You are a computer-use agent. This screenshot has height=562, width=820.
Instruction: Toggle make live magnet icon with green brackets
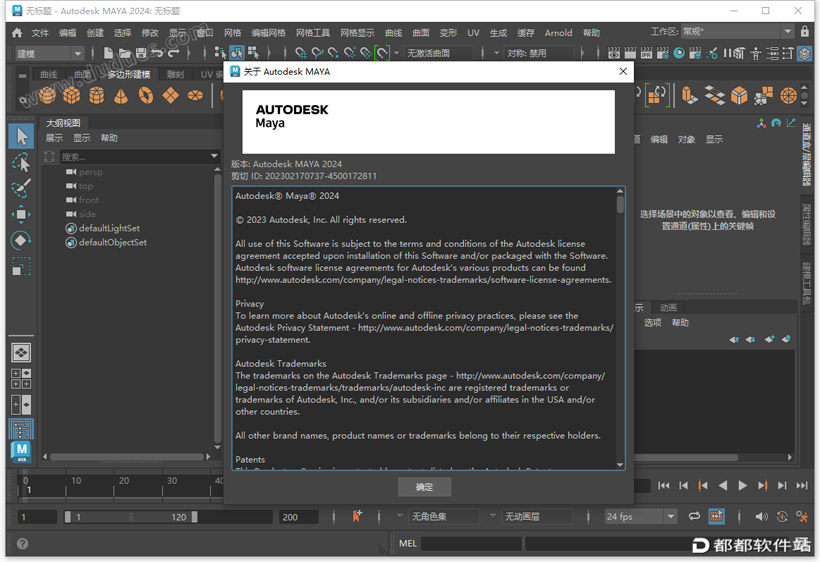pos(382,53)
